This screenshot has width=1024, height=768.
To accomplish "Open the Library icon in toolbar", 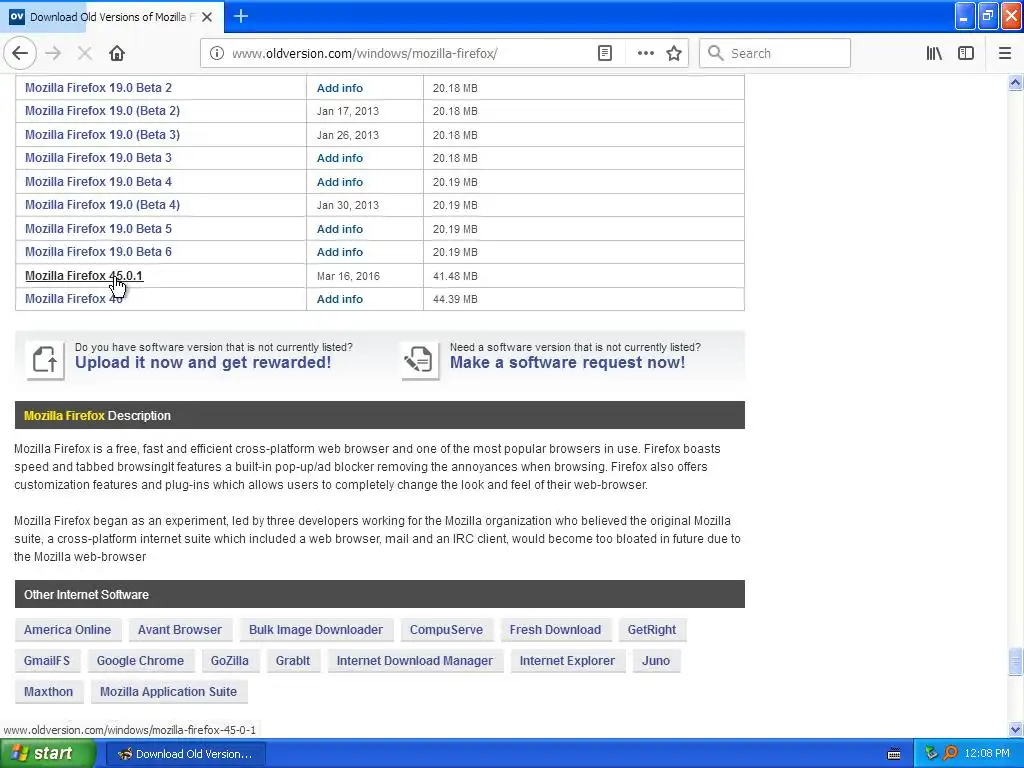I will click(x=934, y=53).
